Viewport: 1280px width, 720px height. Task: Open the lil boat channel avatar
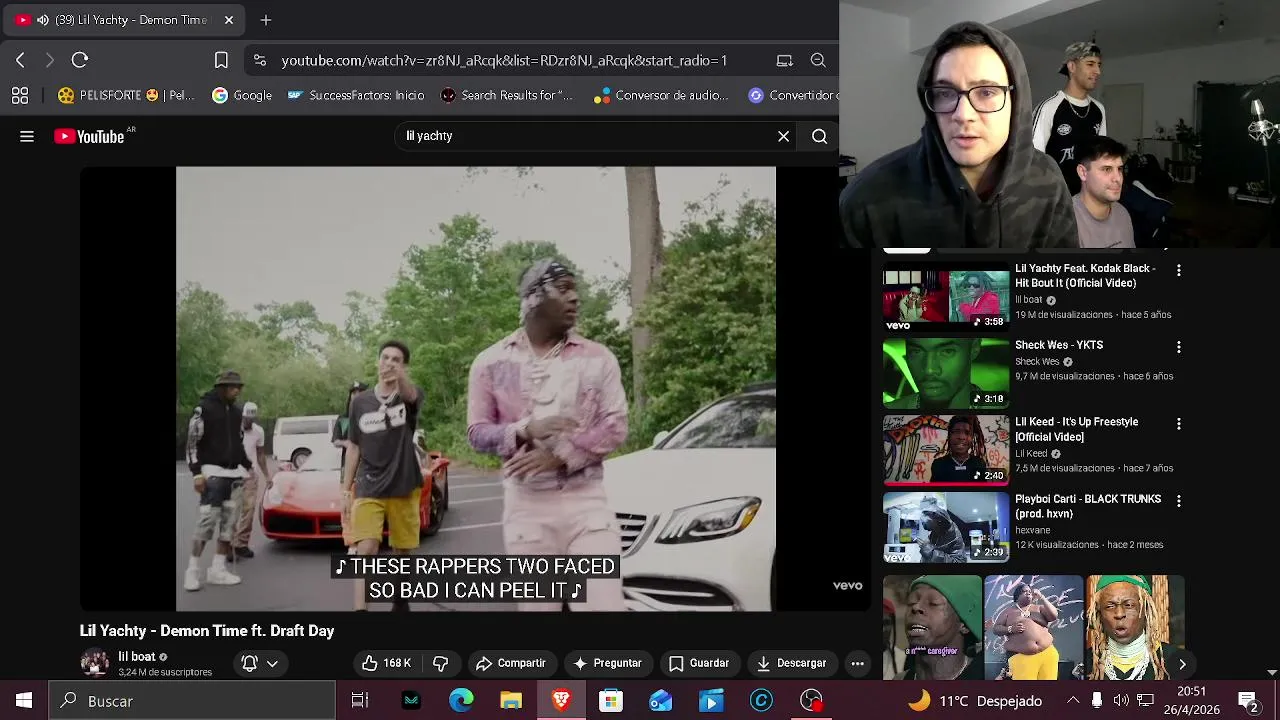(95, 663)
